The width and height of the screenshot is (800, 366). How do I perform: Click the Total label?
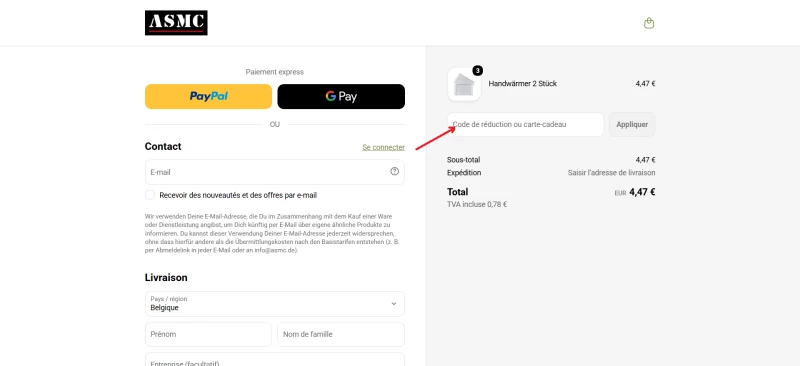tap(457, 192)
